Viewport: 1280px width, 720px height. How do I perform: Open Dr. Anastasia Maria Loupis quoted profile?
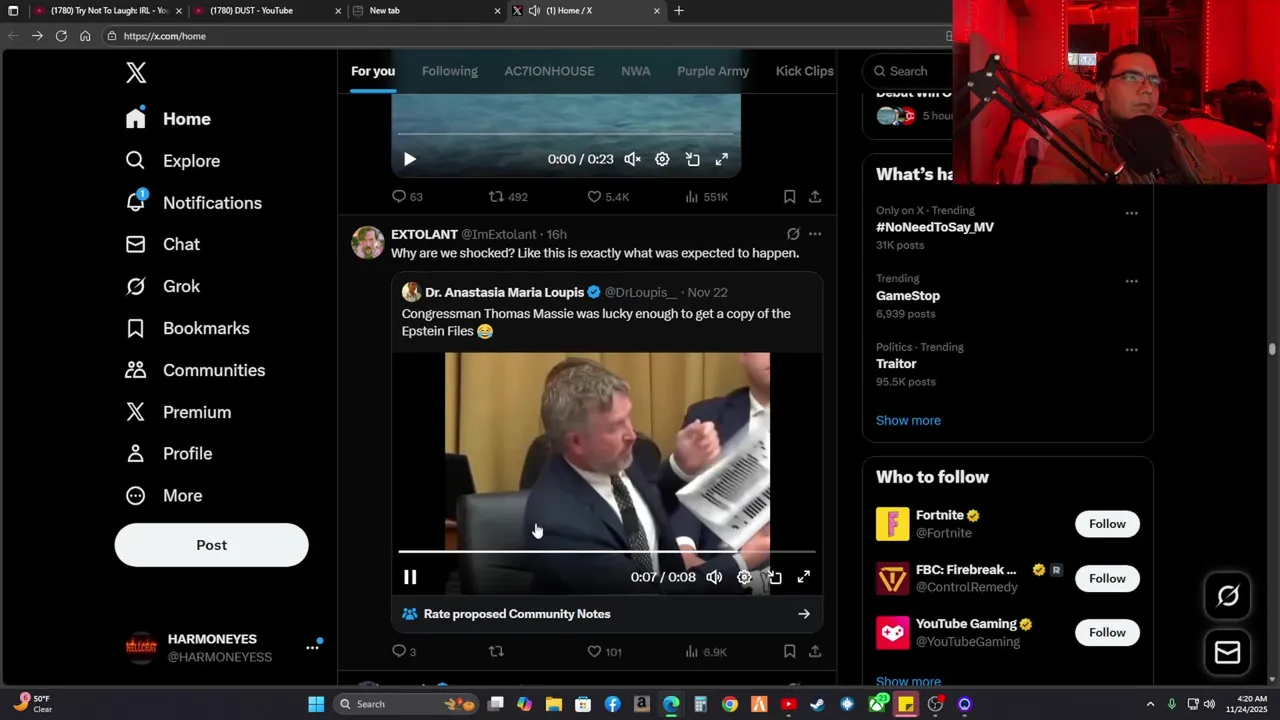click(x=504, y=292)
